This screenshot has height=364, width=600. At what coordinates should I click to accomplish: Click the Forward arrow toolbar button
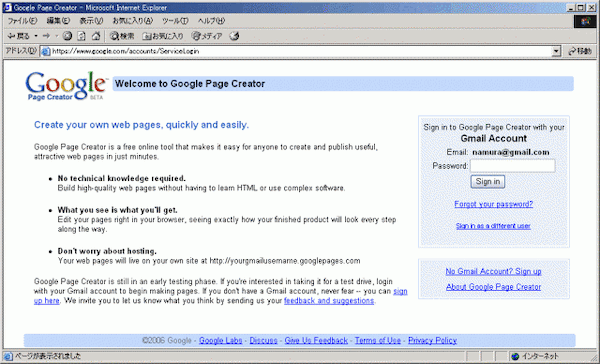pos(46,36)
